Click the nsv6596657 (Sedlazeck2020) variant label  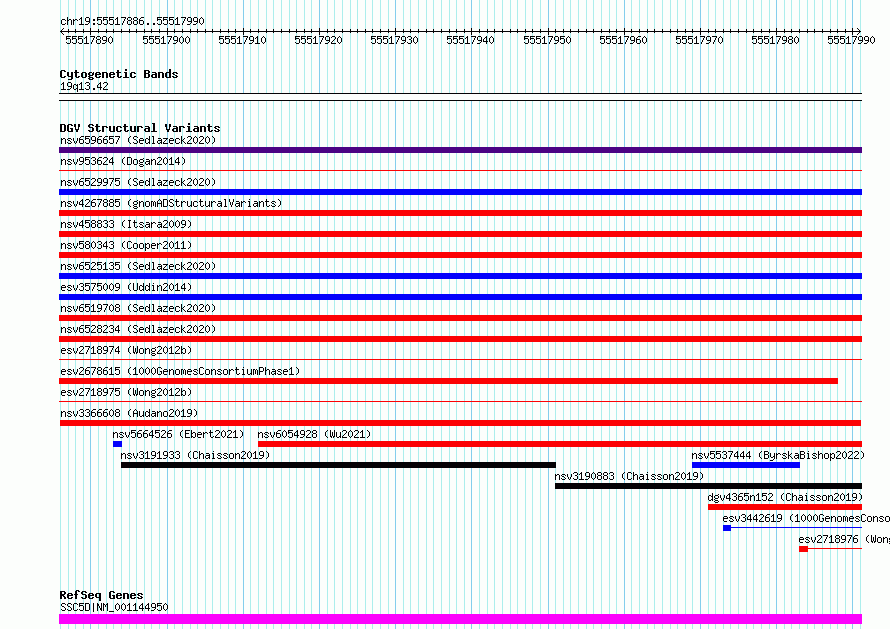click(138, 140)
